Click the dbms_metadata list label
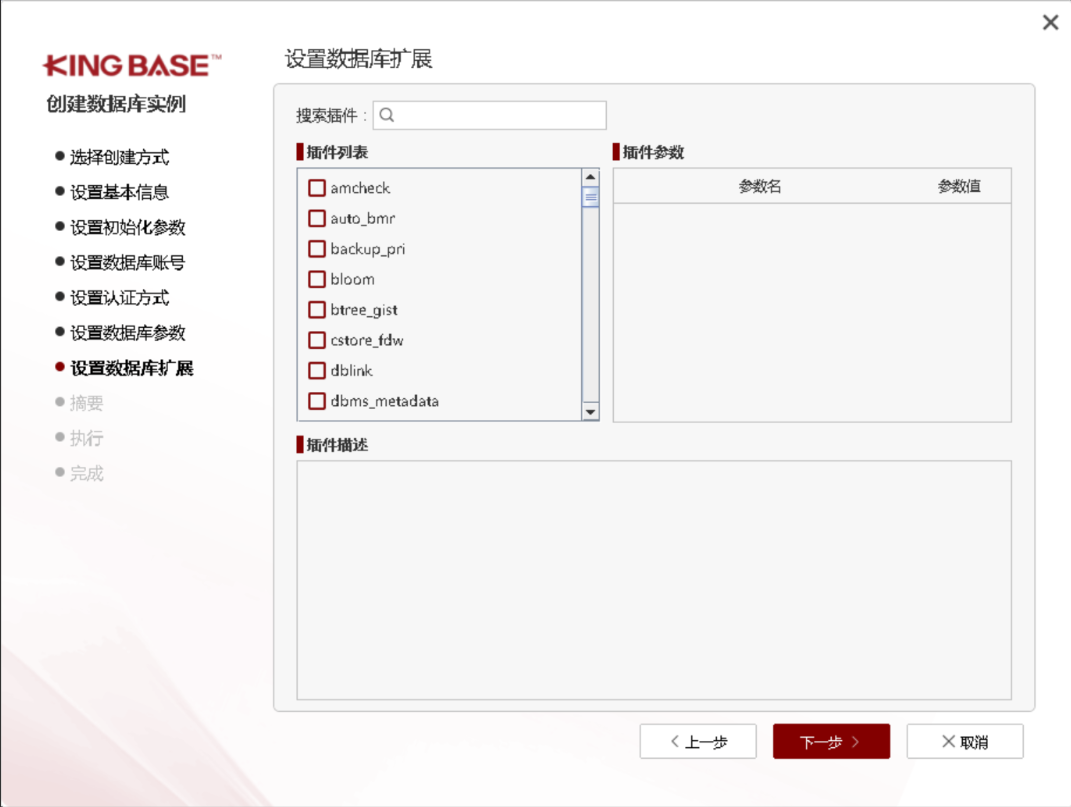 pos(385,401)
